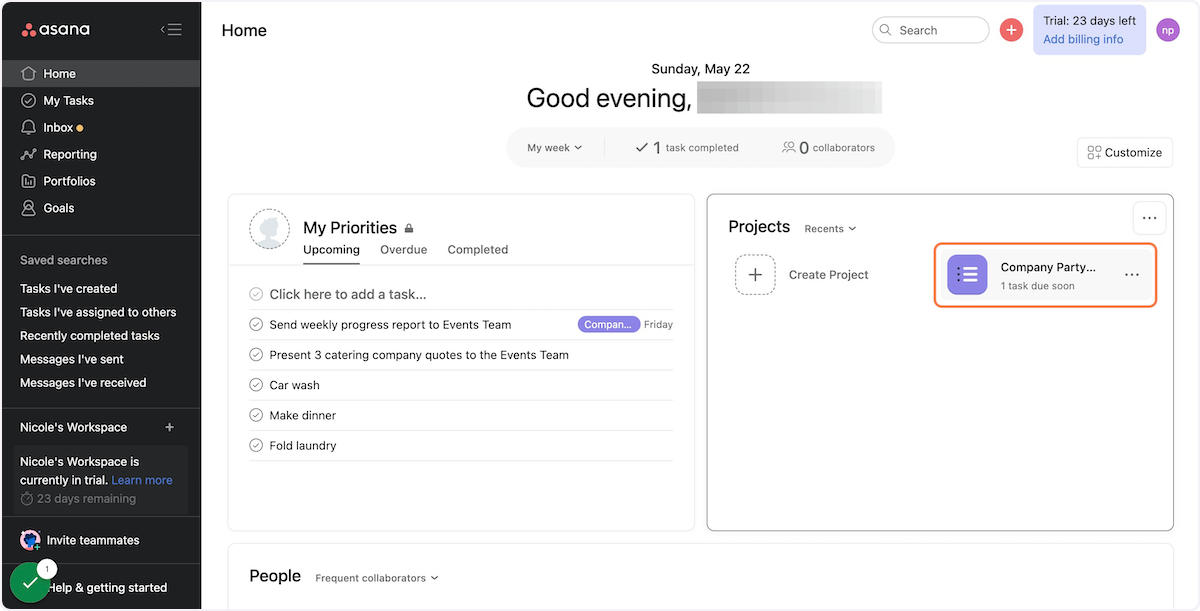This screenshot has width=1200, height=611.
Task: Switch to the Upcoming tab
Action: 331,250
